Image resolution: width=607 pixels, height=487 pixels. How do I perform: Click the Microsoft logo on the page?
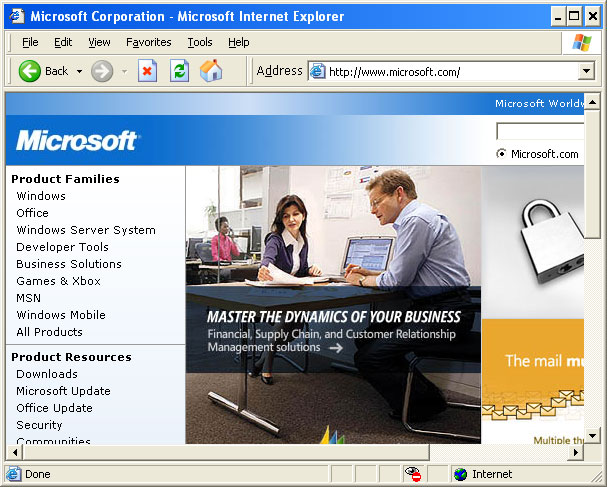pyautogui.click(x=77, y=140)
